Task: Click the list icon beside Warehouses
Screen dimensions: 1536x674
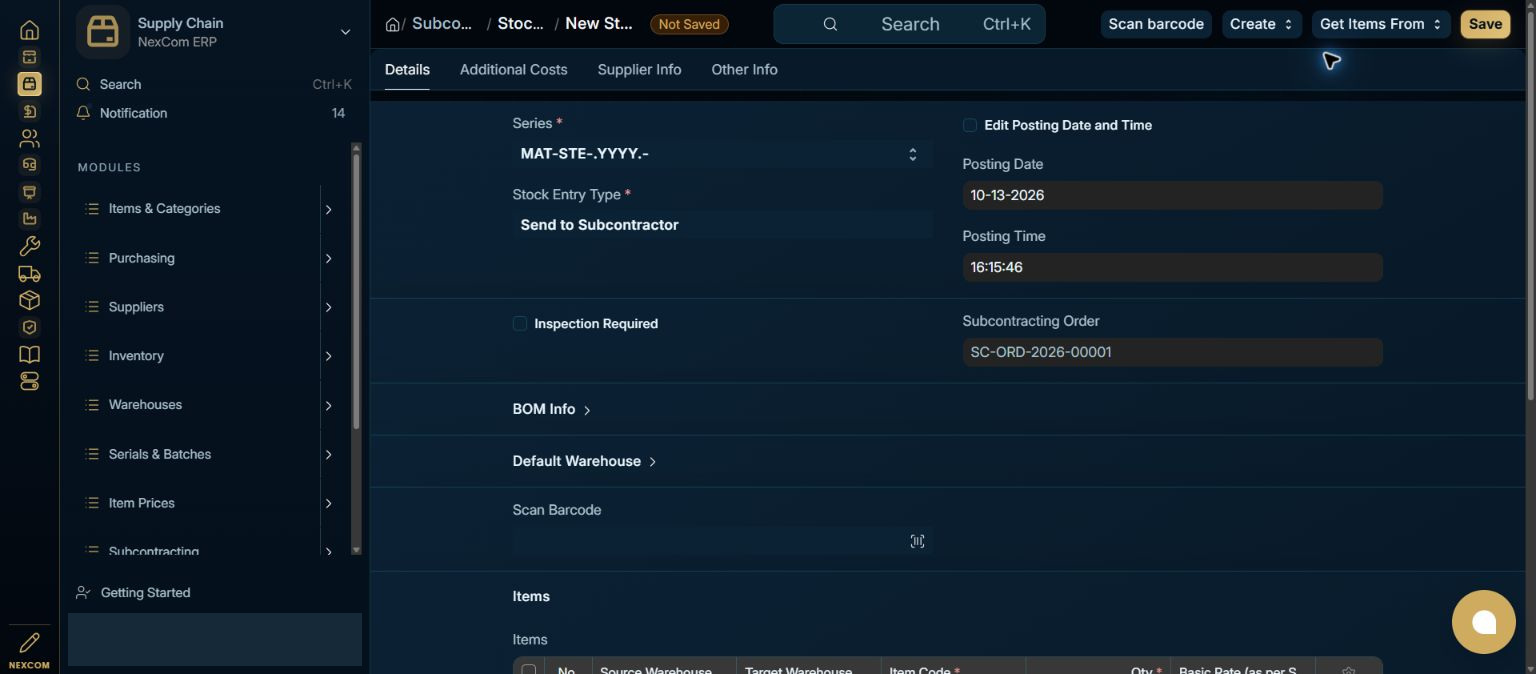Action: (x=92, y=405)
